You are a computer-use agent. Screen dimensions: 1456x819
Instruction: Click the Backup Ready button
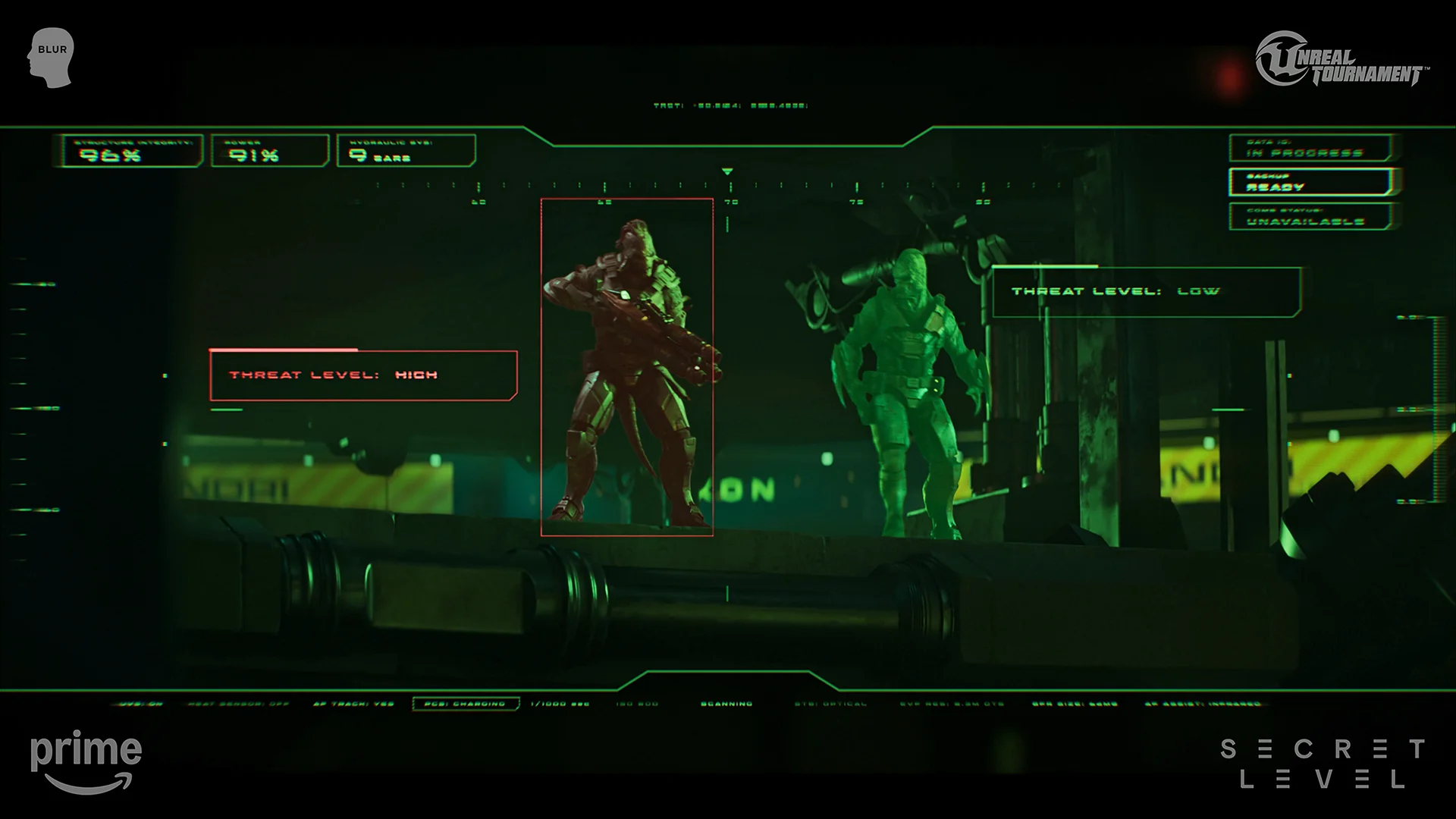point(1310,183)
